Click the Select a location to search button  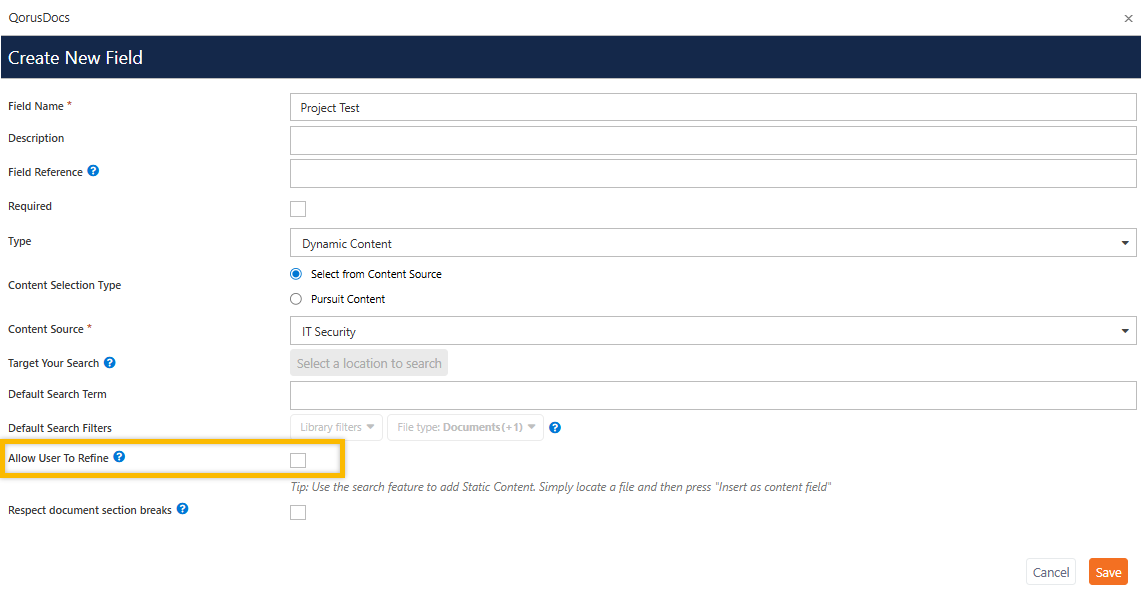tap(369, 363)
